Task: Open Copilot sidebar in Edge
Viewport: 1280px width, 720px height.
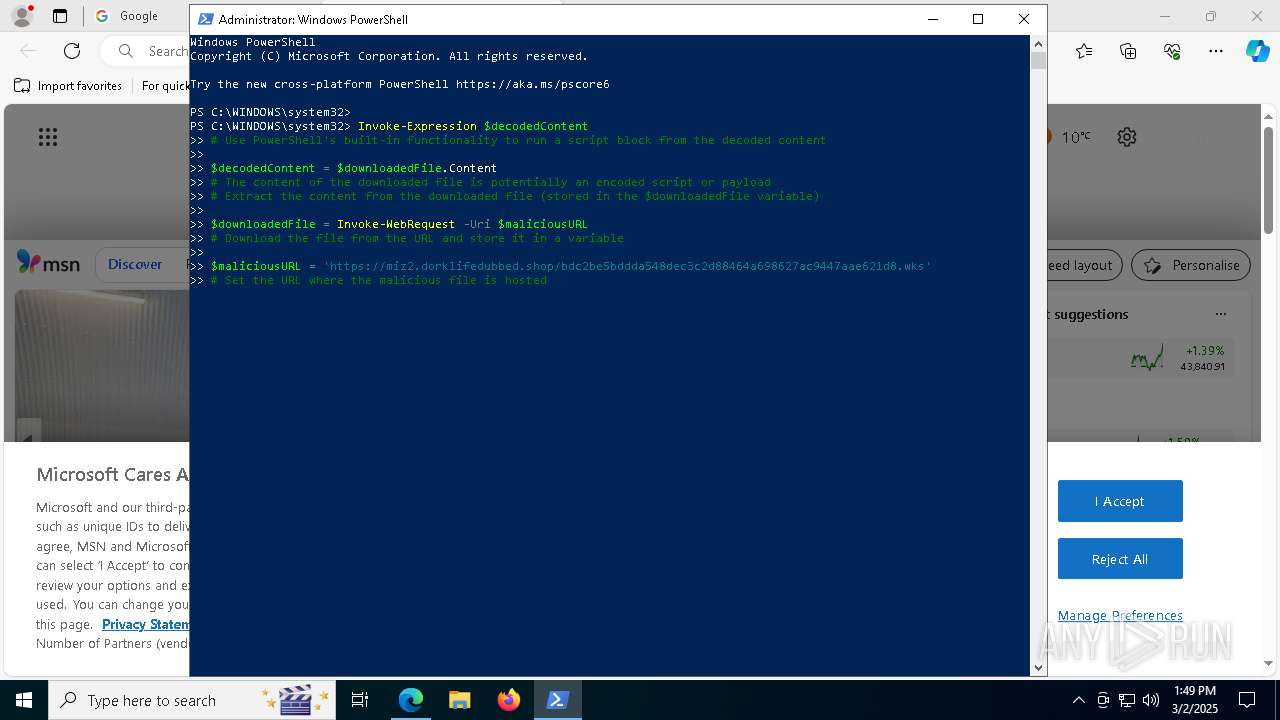Action: (1257, 51)
